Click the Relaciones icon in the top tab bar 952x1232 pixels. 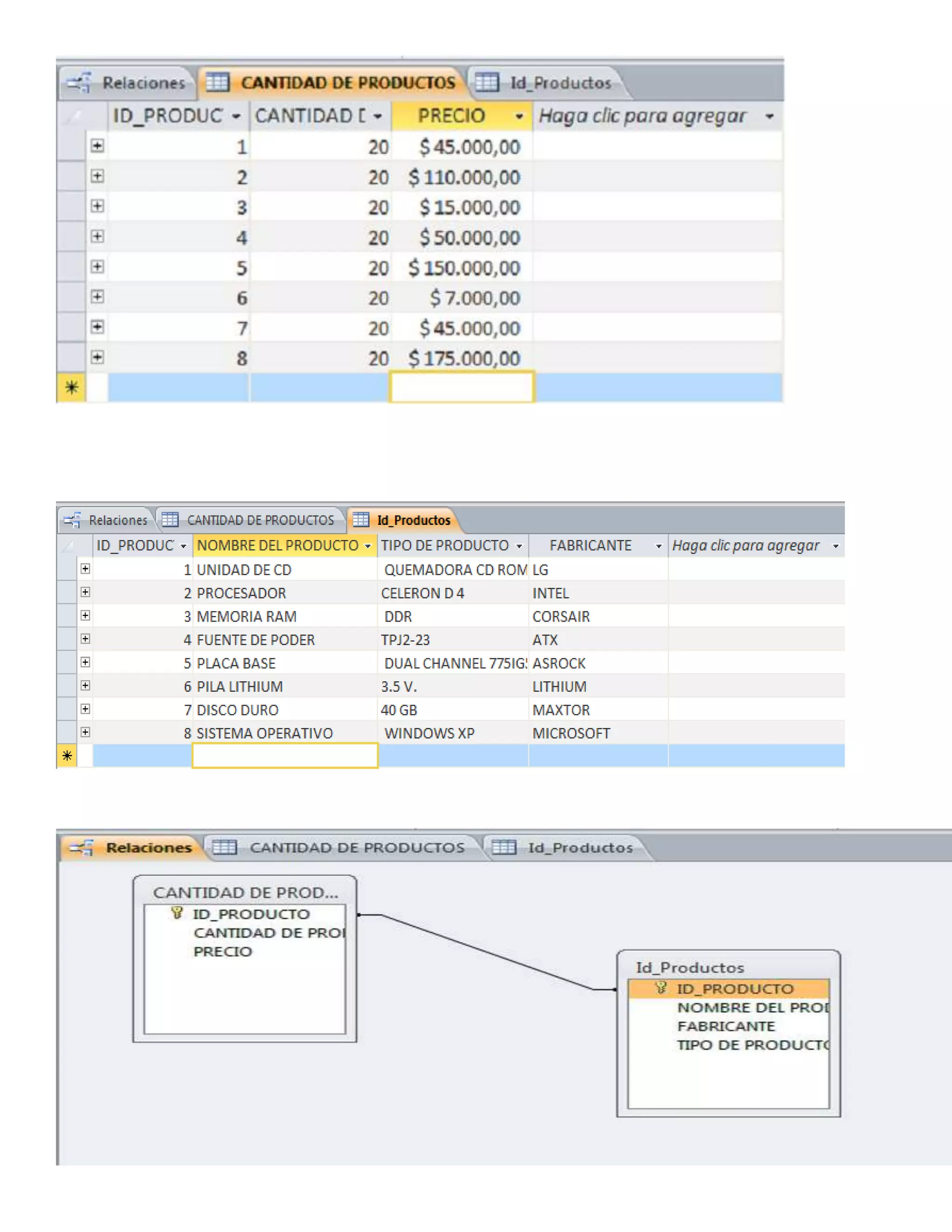[79, 83]
